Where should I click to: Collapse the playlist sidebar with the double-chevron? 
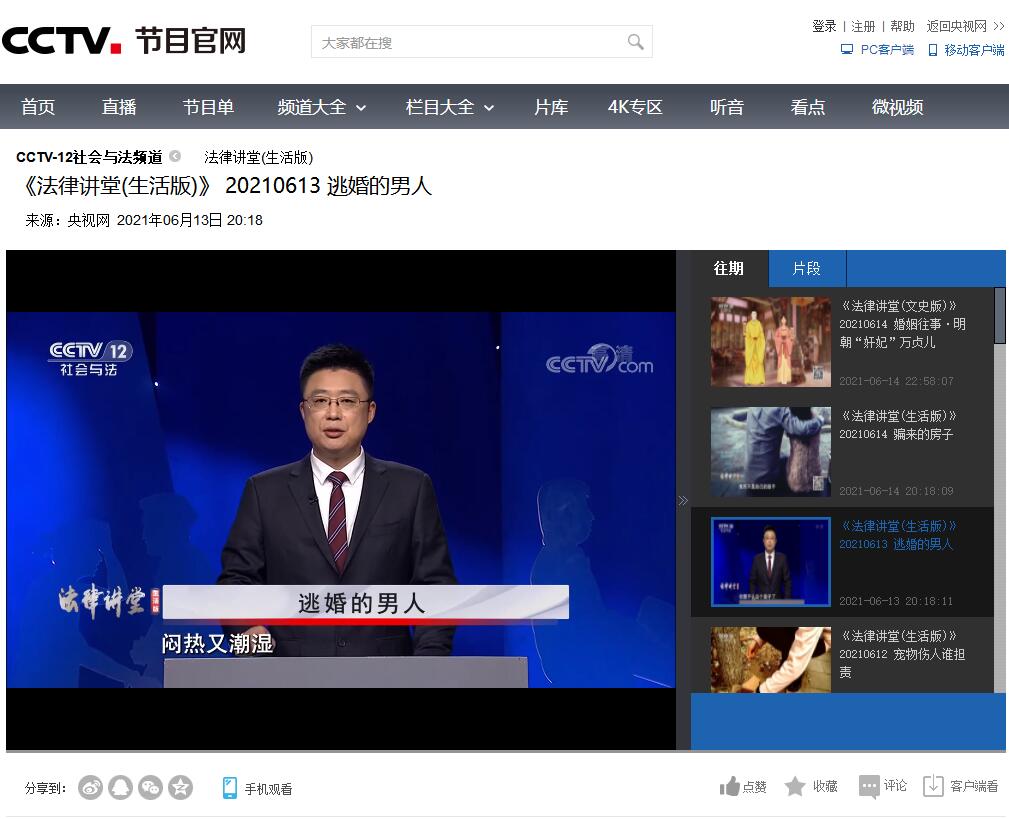tap(683, 501)
